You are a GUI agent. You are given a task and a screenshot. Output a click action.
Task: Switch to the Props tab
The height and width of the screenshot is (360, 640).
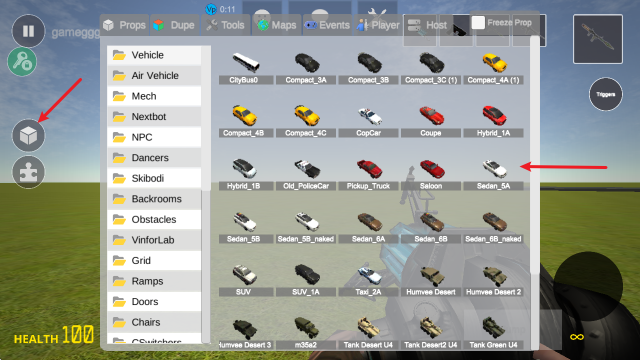(x=124, y=25)
